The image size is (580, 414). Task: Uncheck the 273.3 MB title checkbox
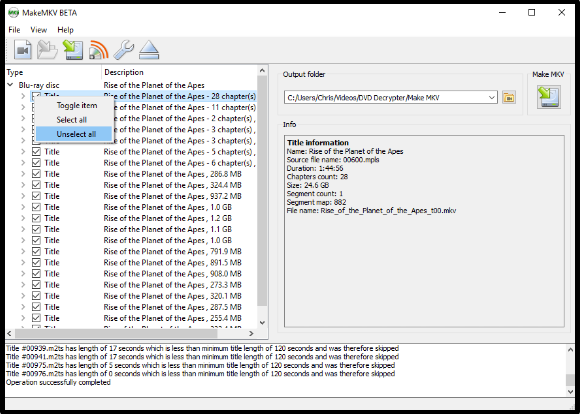[x=36, y=285]
